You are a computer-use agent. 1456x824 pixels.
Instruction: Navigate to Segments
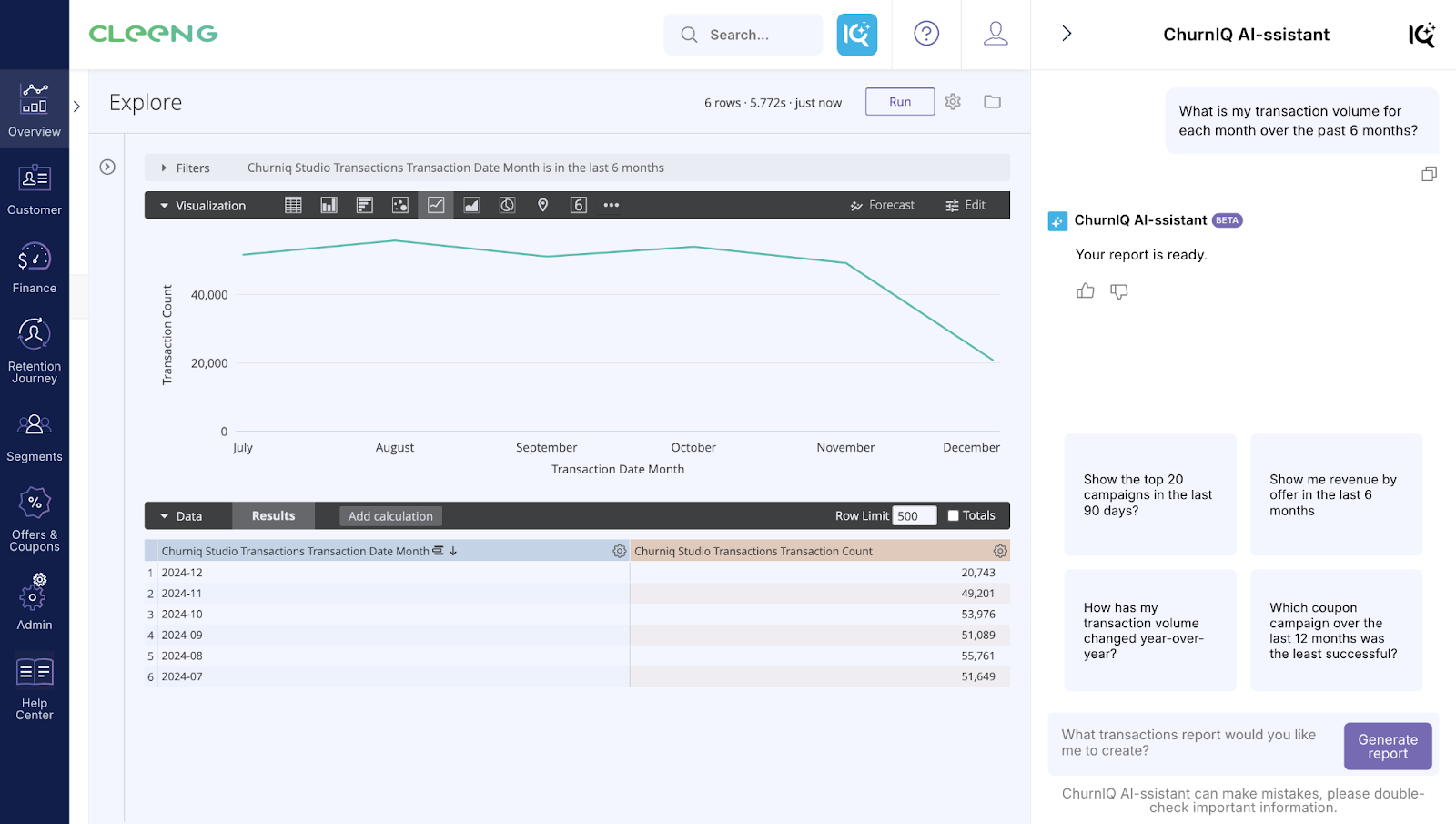(35, 437)
